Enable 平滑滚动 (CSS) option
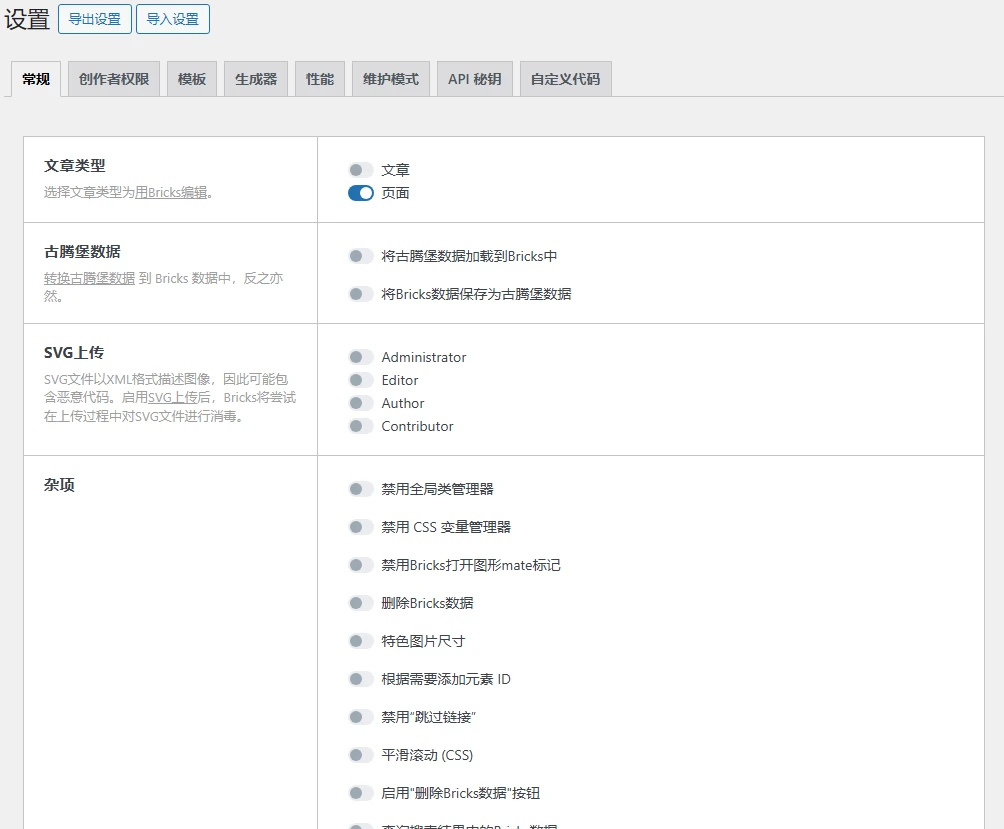 coord(360,755)
